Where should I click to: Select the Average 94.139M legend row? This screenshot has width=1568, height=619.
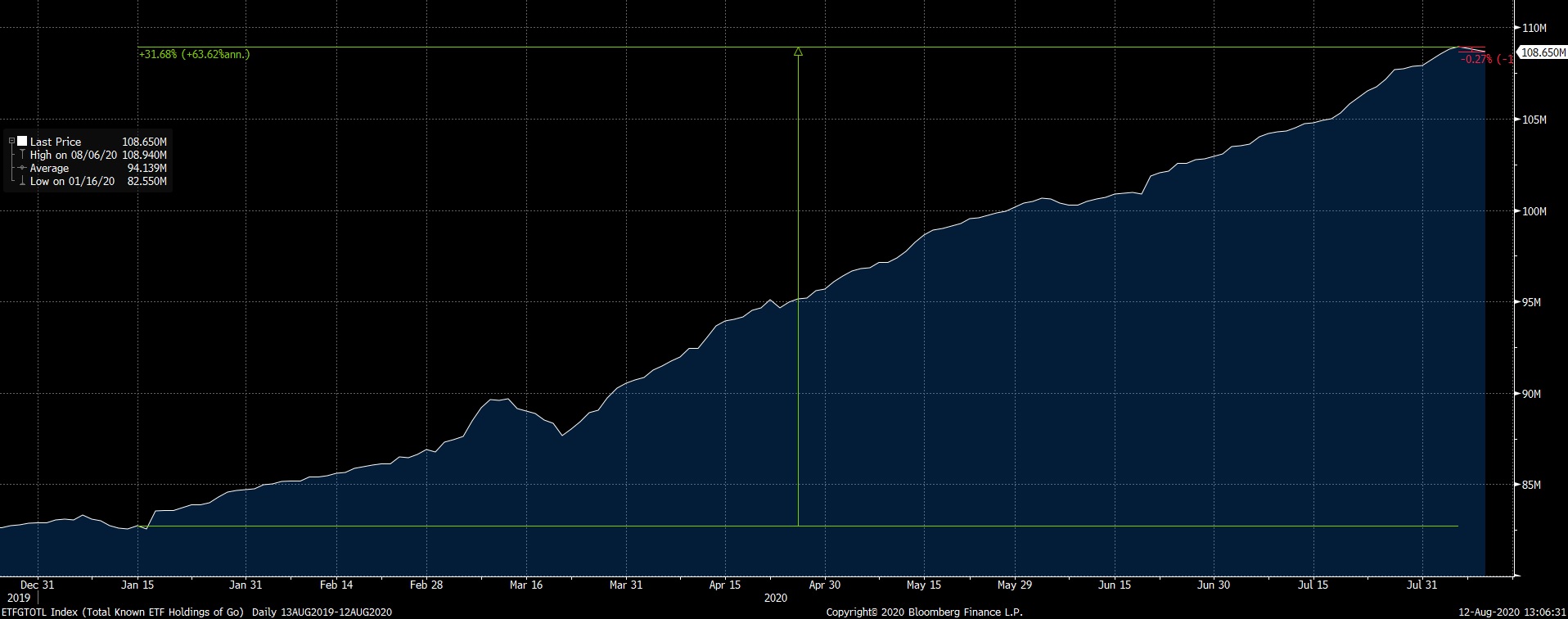[x=90, y=168]
